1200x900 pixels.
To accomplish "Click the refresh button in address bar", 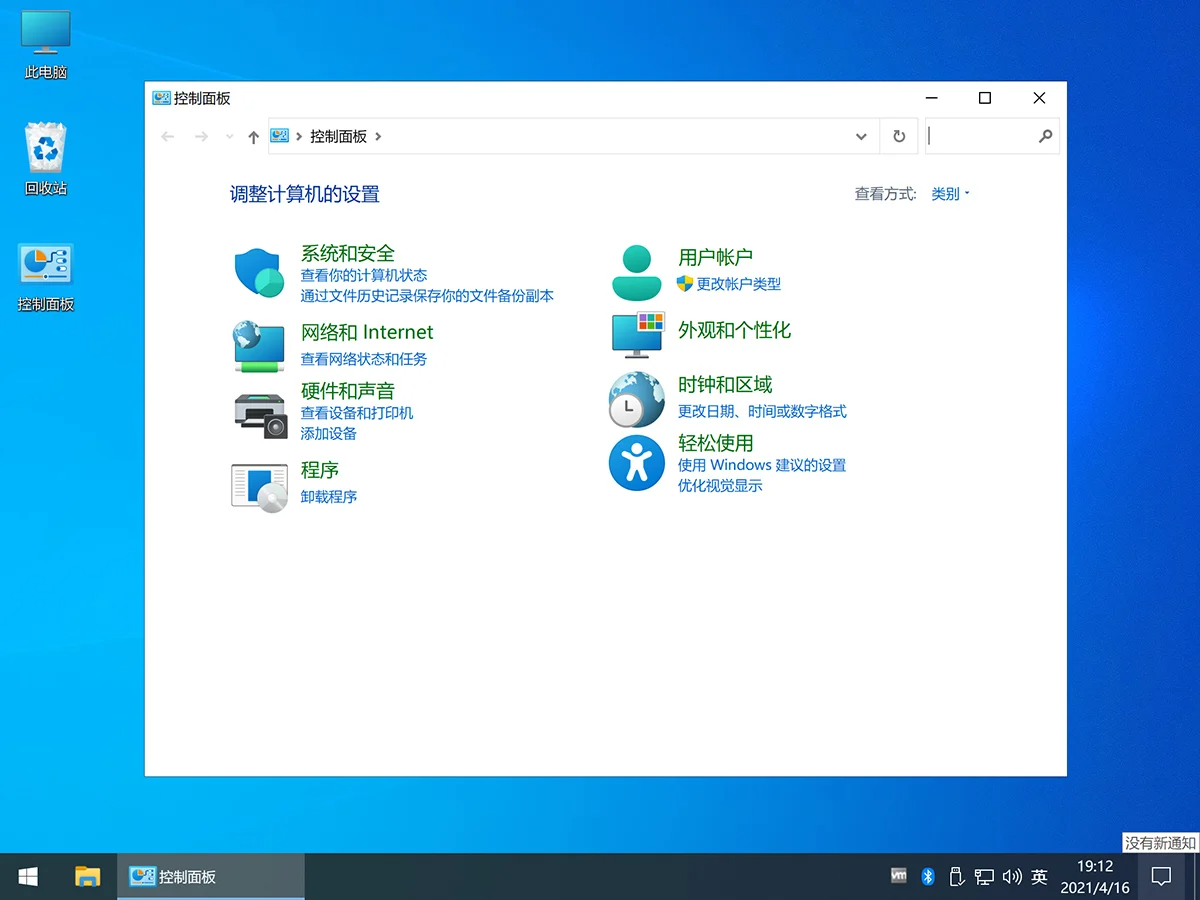I will [898, 136].
